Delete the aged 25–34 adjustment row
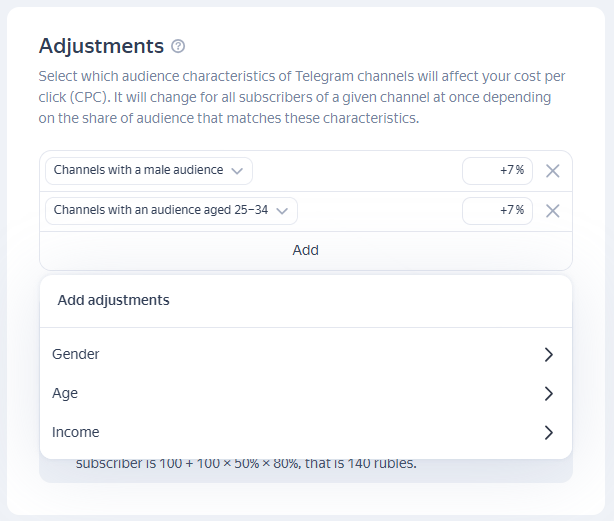Viewport: 614px width, 521px height. pyautogui.click(x=552, y=211)
